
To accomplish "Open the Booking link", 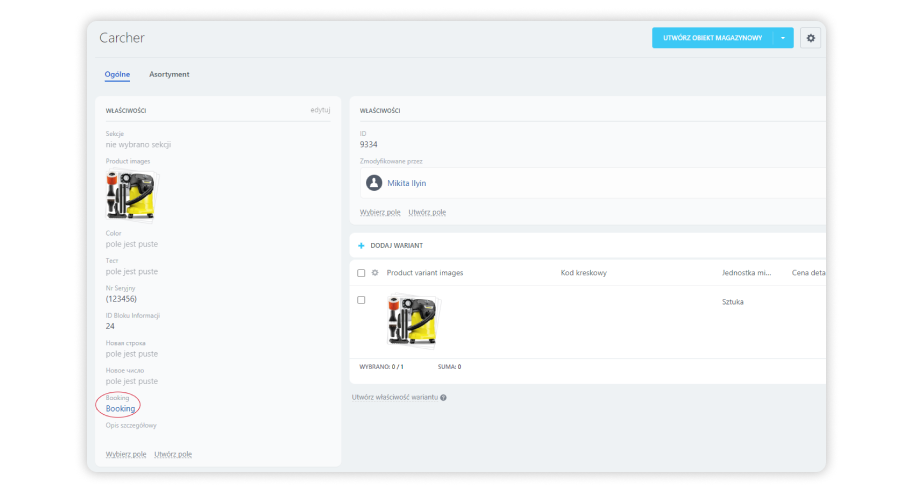I will pyautogui.click(x=120, y=408).
